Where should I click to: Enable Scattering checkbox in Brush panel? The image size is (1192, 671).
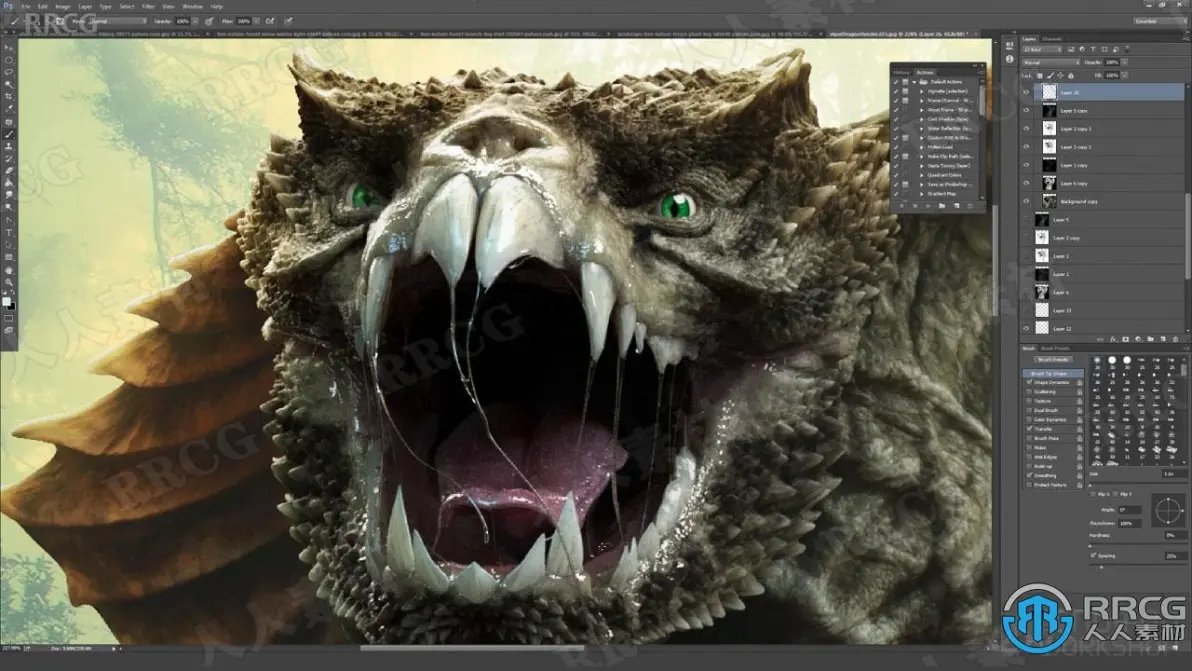click(x=1029, y=391)
